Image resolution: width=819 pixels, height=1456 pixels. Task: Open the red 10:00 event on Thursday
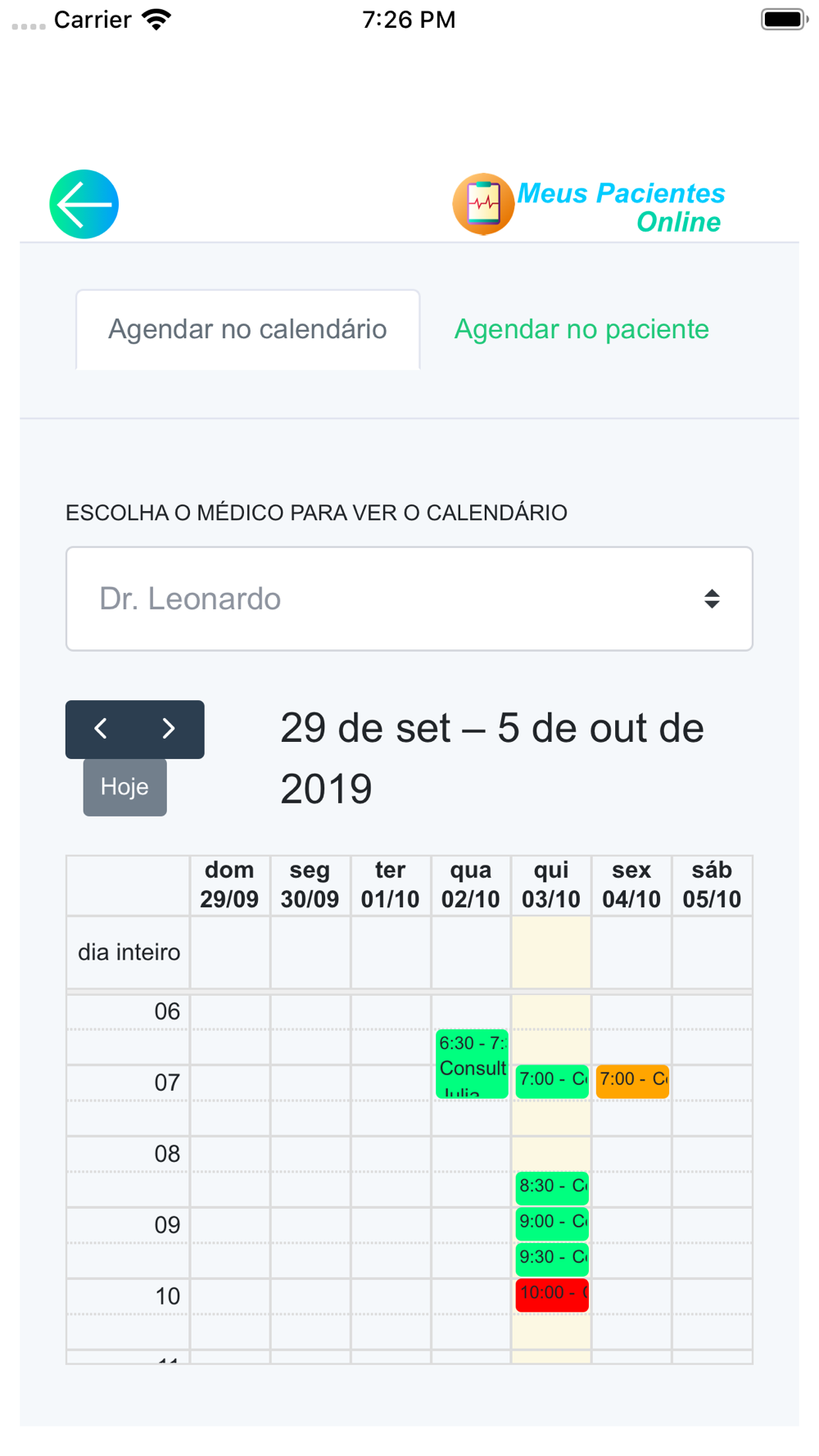(552, 1295)
